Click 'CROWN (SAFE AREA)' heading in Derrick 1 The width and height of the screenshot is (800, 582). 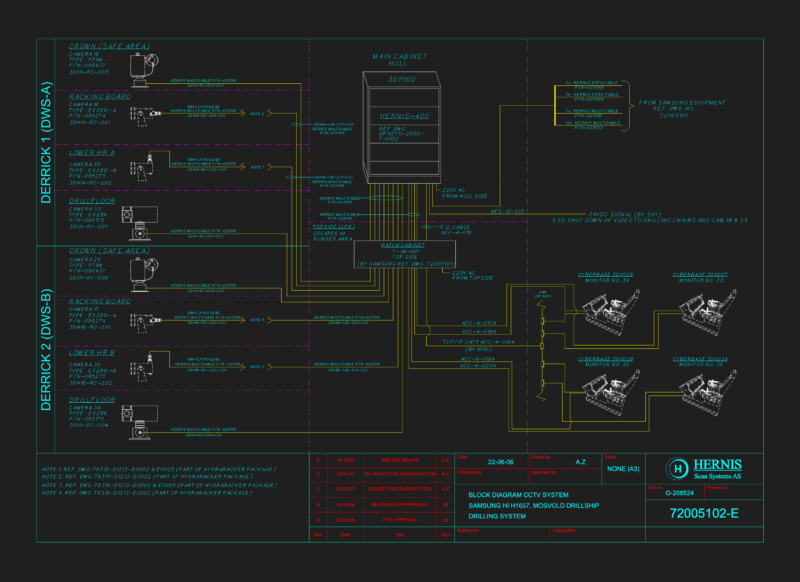[109, 46]
